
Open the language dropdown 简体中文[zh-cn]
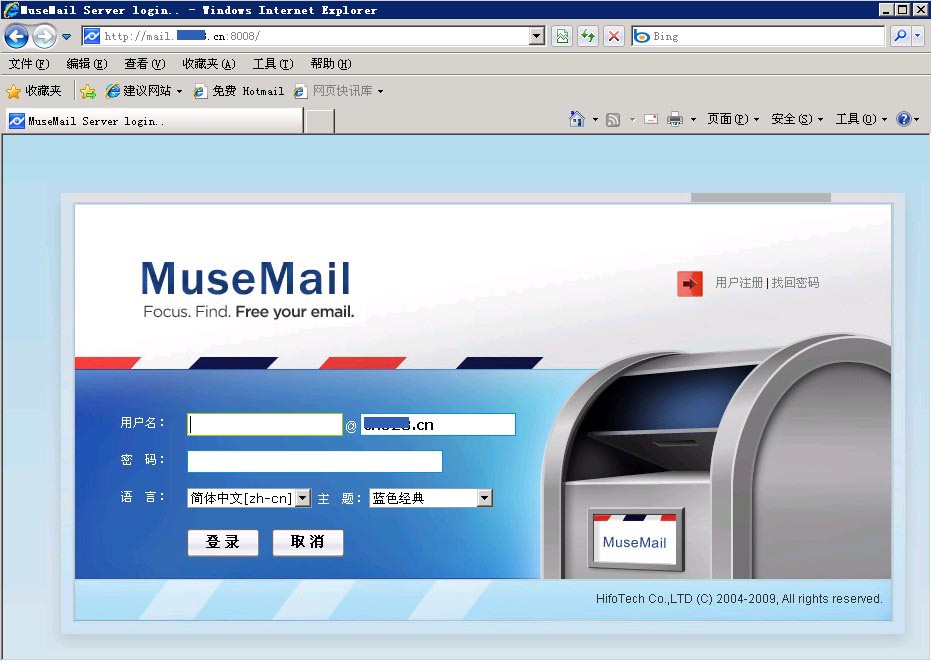tap(303, 498)
